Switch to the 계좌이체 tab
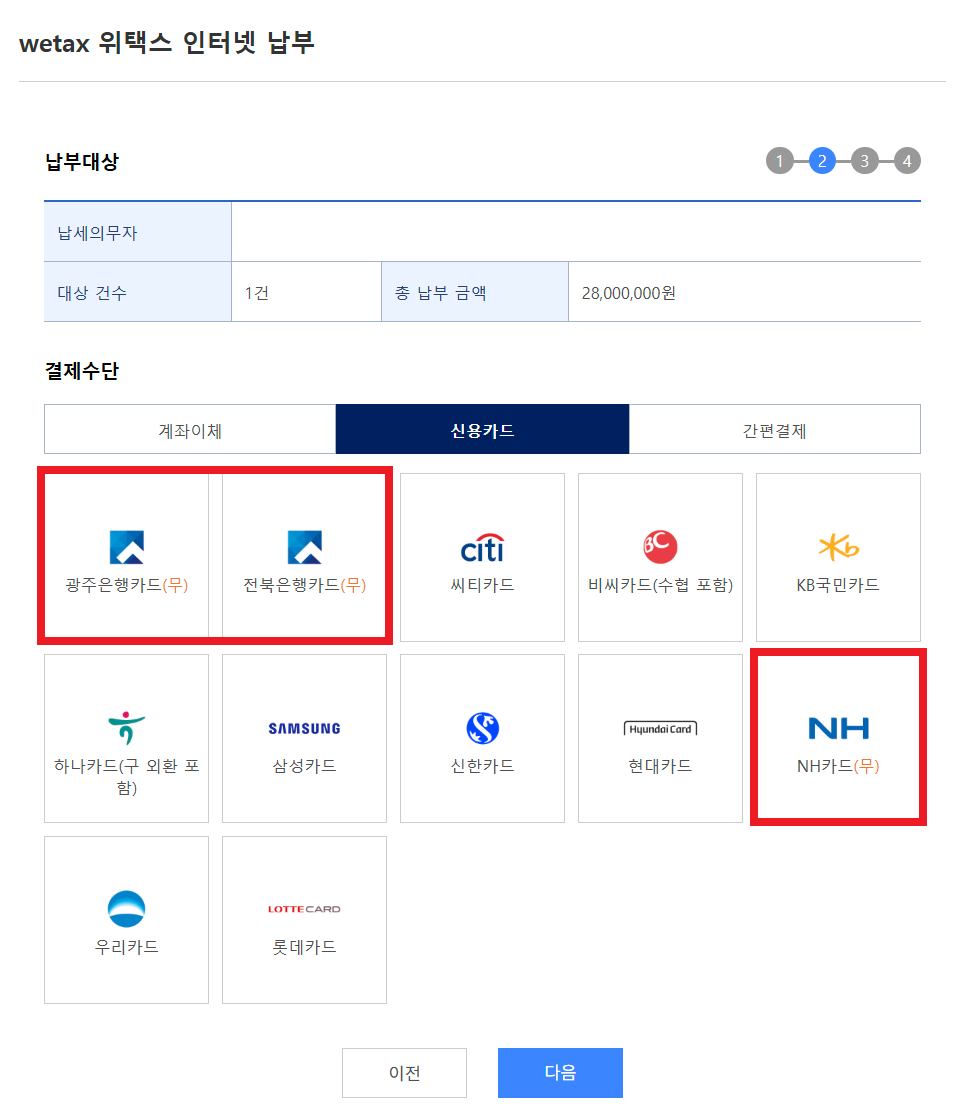 (190, 430)
